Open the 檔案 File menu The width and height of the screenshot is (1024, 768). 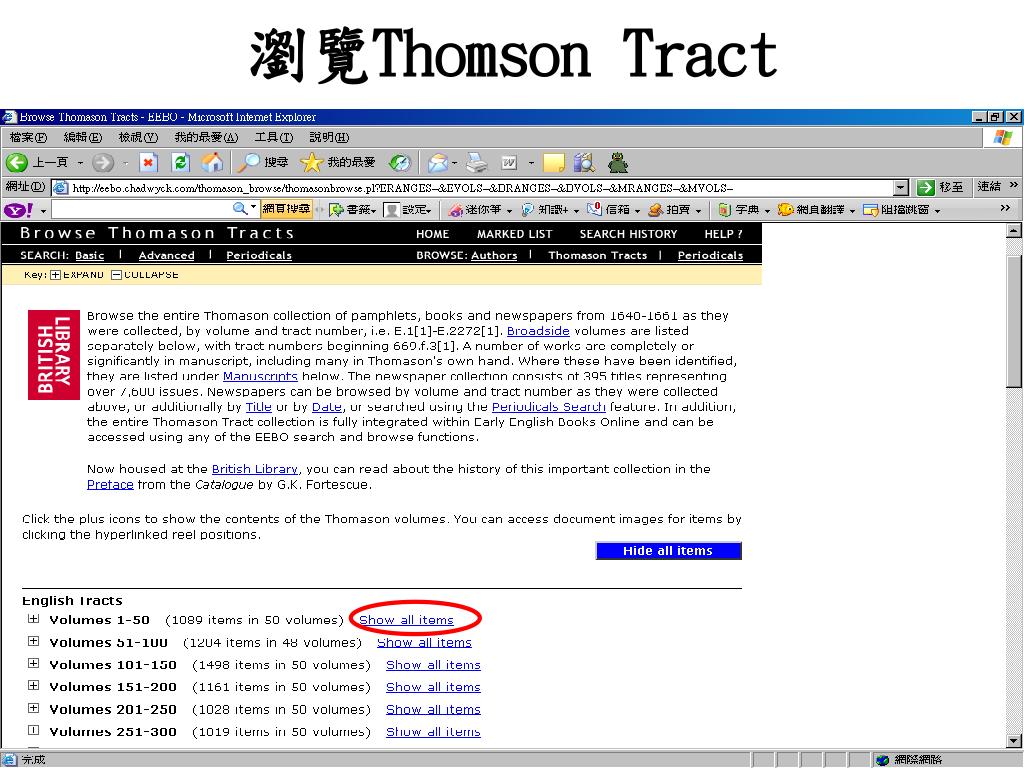28,137
